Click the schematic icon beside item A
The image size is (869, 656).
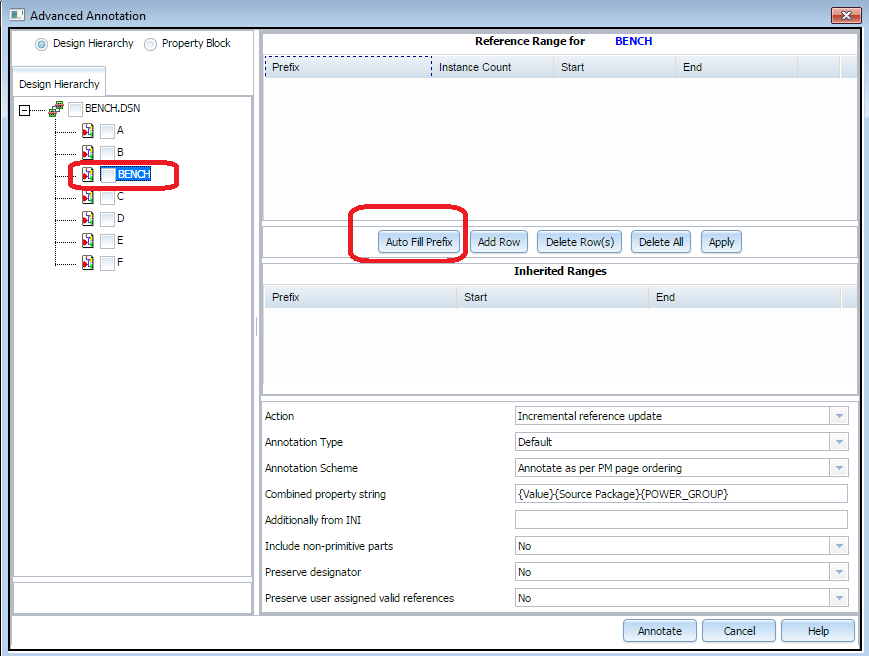pos(88,130)
